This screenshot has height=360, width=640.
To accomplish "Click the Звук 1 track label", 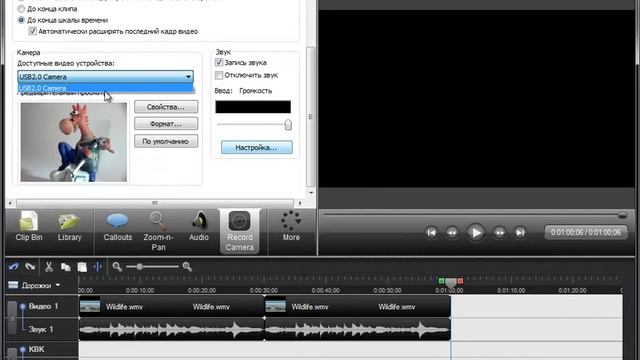I will (41, 329).
